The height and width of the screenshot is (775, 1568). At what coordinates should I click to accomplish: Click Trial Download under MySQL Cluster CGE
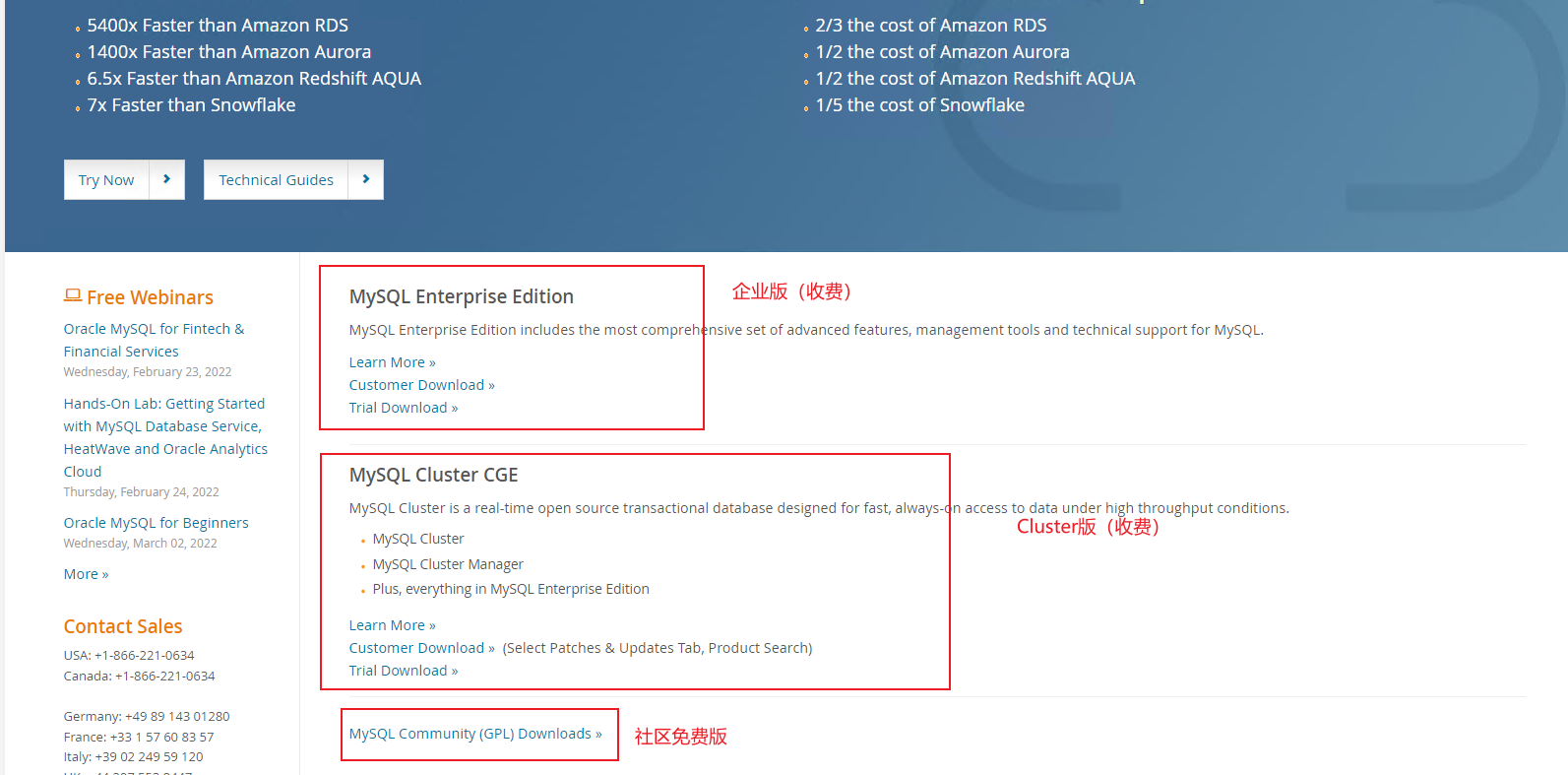pyautogui.click(x=403, y=671)
